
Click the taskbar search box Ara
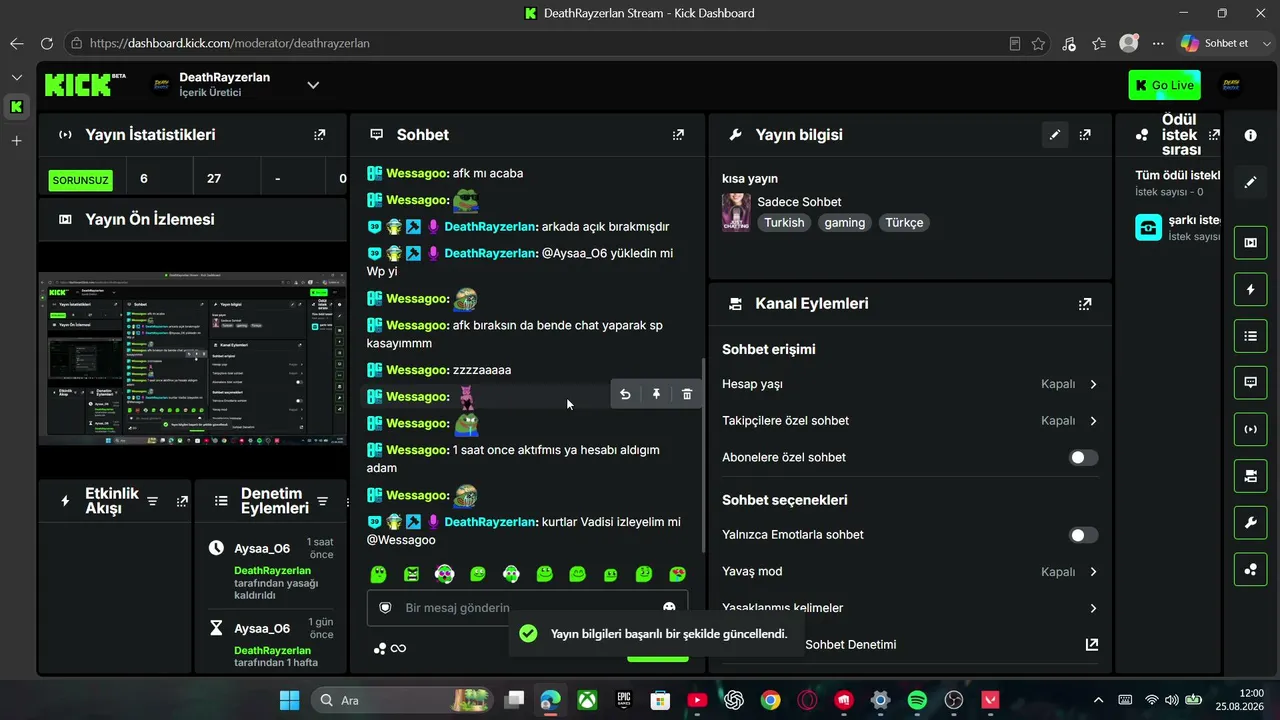pos(402,700)
